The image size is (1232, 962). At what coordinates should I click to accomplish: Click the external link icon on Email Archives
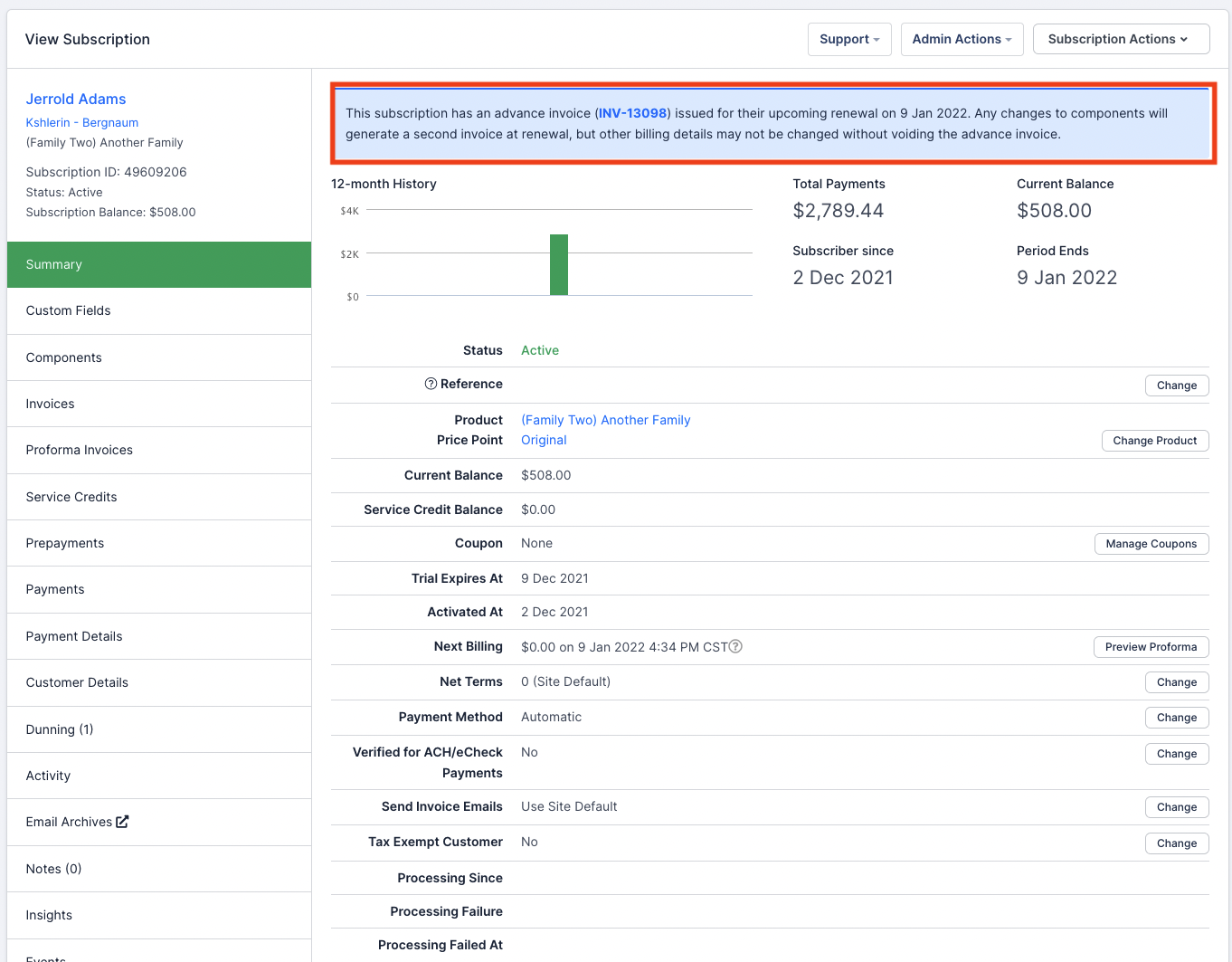click(122, 822)
